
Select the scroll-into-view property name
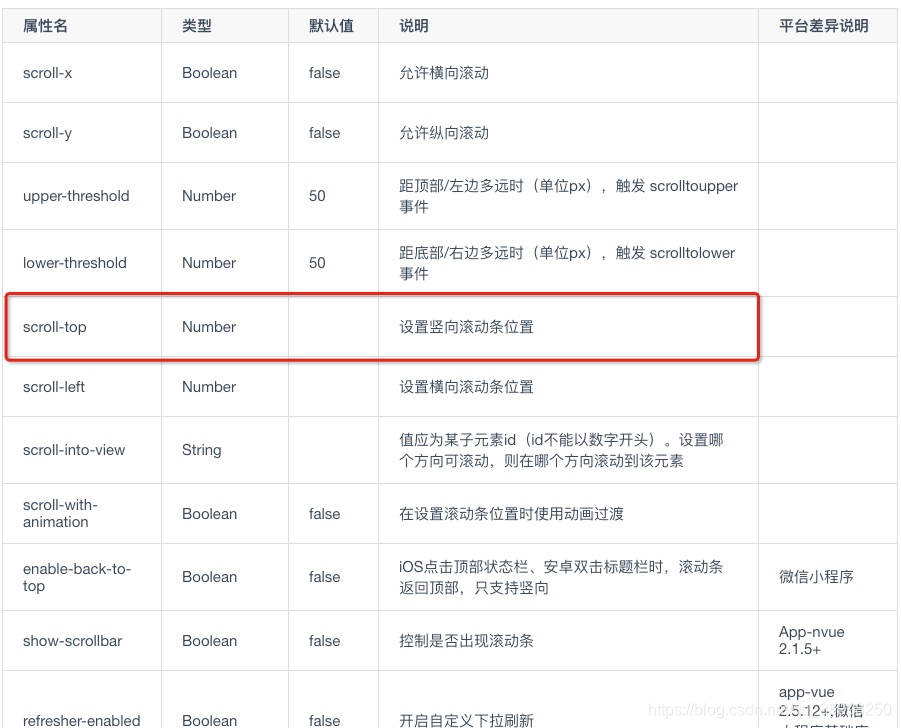tap(74, 450)
